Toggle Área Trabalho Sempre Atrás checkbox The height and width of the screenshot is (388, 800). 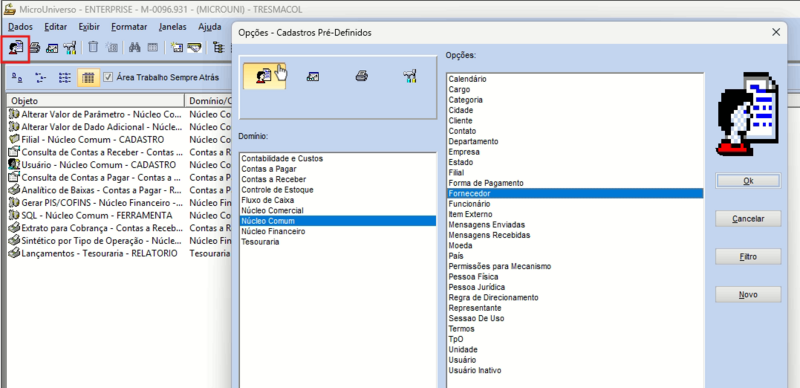coord(108,78)
